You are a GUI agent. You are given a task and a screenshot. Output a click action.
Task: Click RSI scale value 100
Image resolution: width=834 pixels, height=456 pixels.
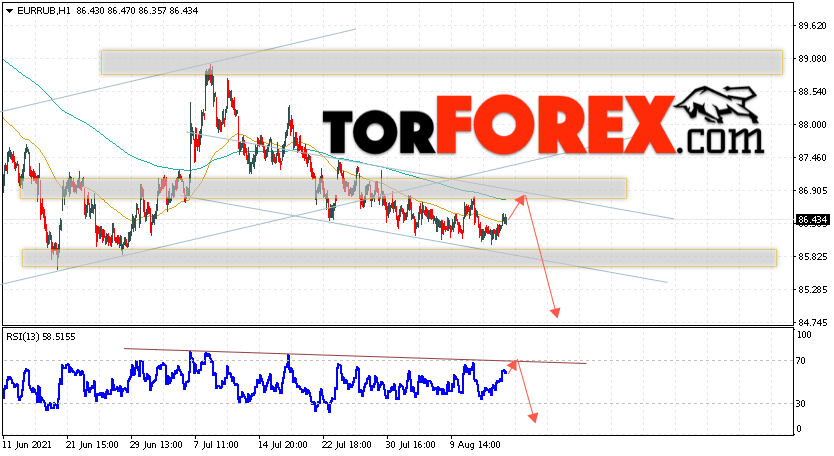click(804, 335)
